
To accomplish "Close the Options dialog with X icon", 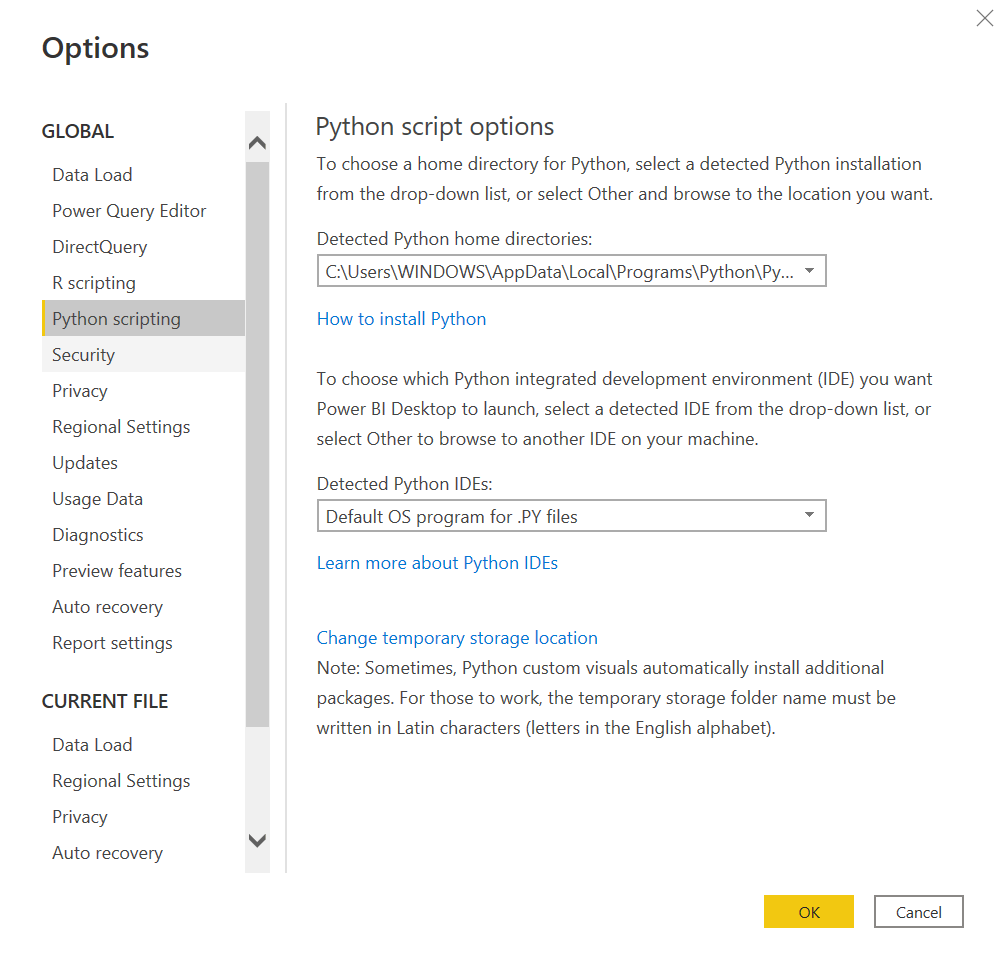I will (x=984, y=18).
